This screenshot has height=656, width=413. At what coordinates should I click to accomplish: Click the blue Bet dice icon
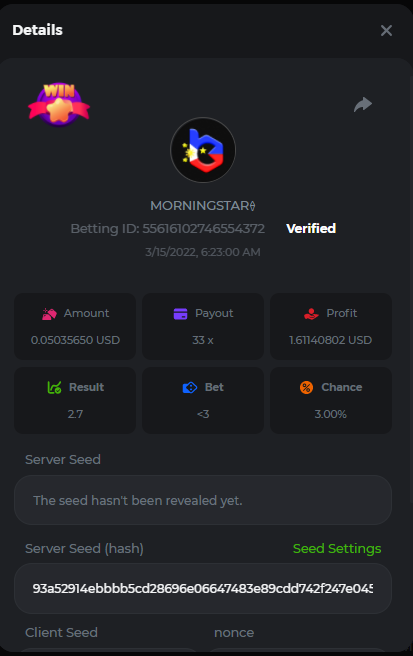click(190, 387)
